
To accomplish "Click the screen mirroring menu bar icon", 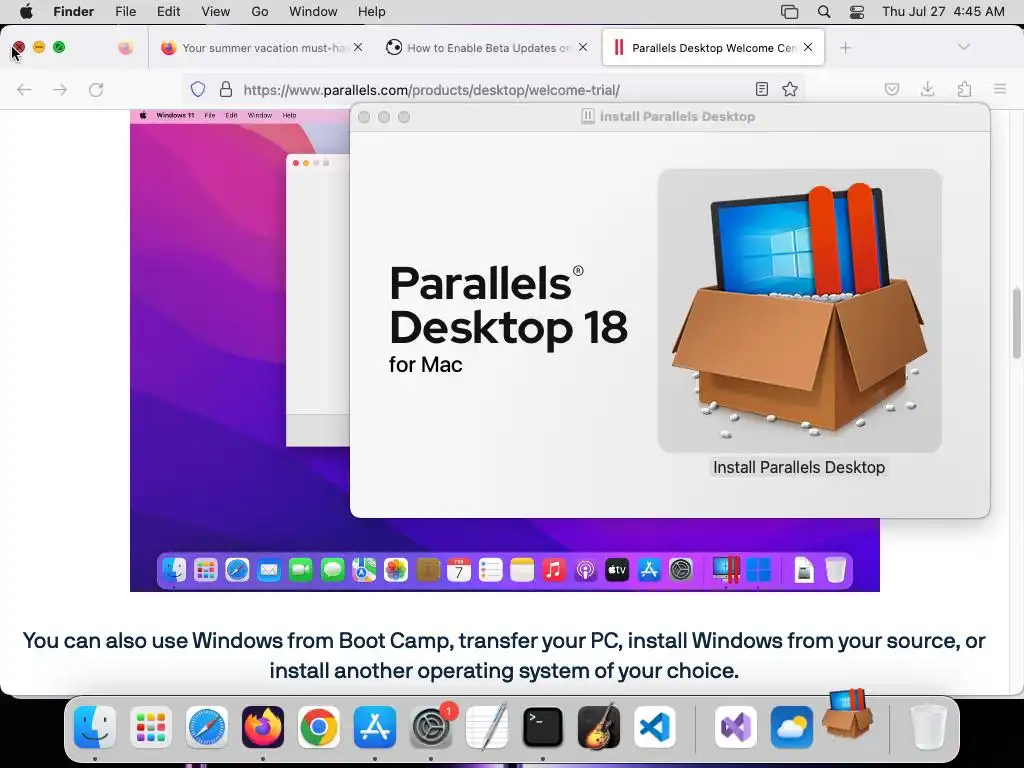I will [x=790, y=12].
